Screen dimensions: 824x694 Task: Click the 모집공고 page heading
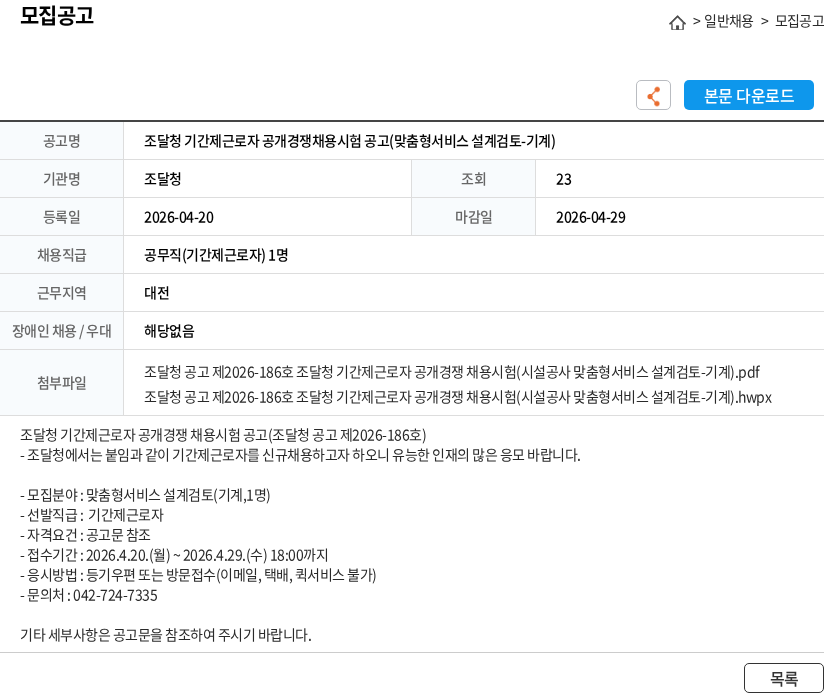[x=57, y=15]
